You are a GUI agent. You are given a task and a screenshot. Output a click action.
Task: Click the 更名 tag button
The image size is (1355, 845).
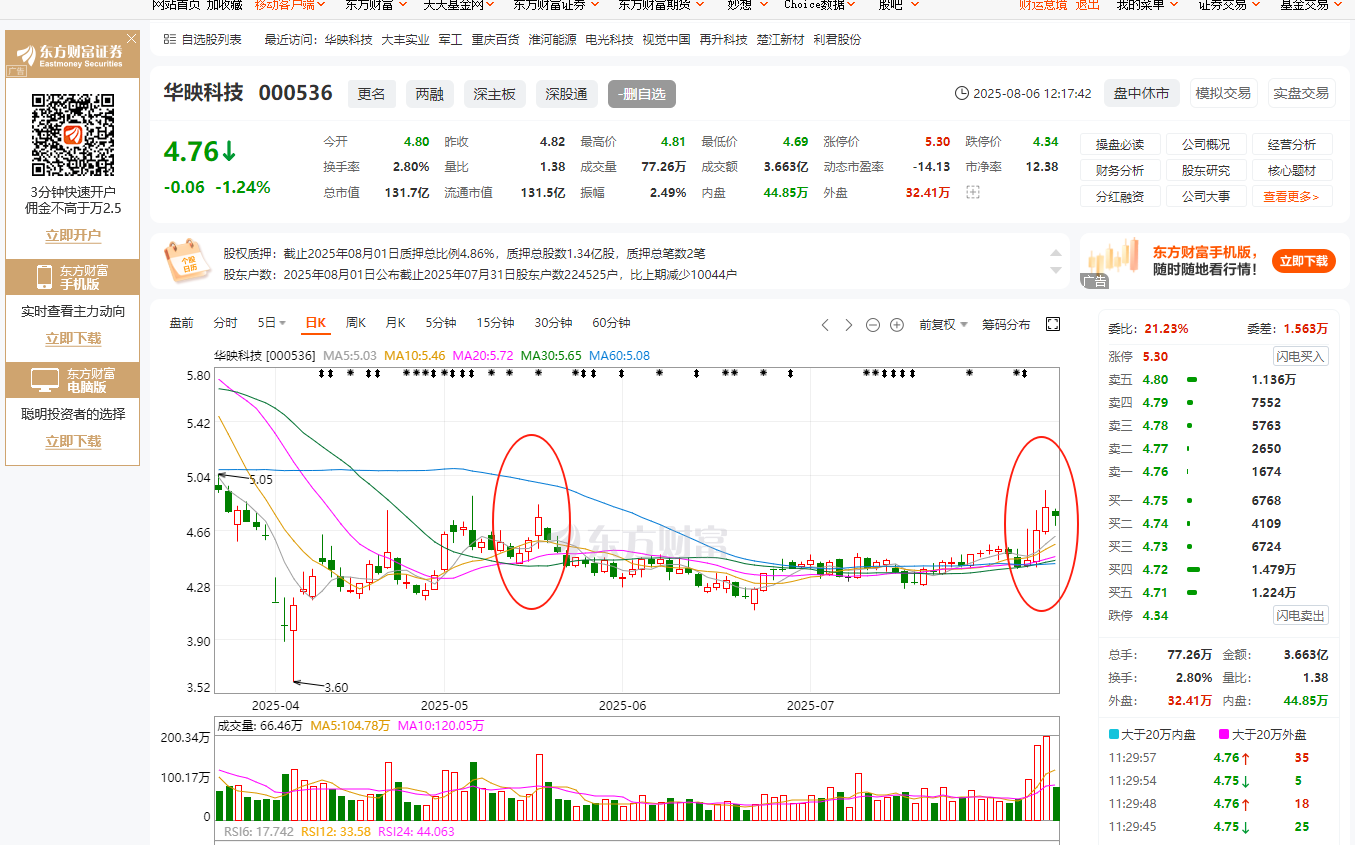click(372, 94)
